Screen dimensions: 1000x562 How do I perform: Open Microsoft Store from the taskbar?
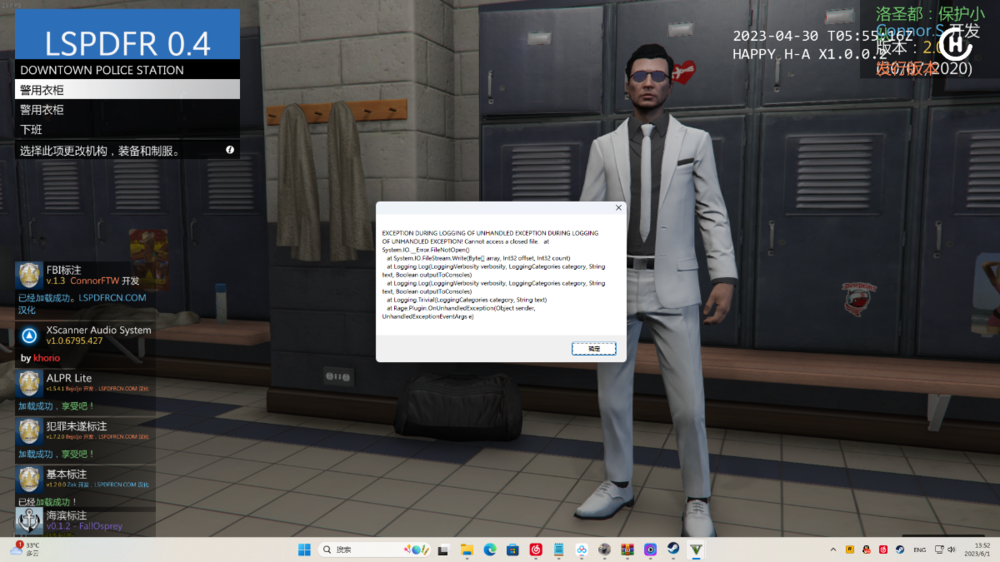point(513,550)
